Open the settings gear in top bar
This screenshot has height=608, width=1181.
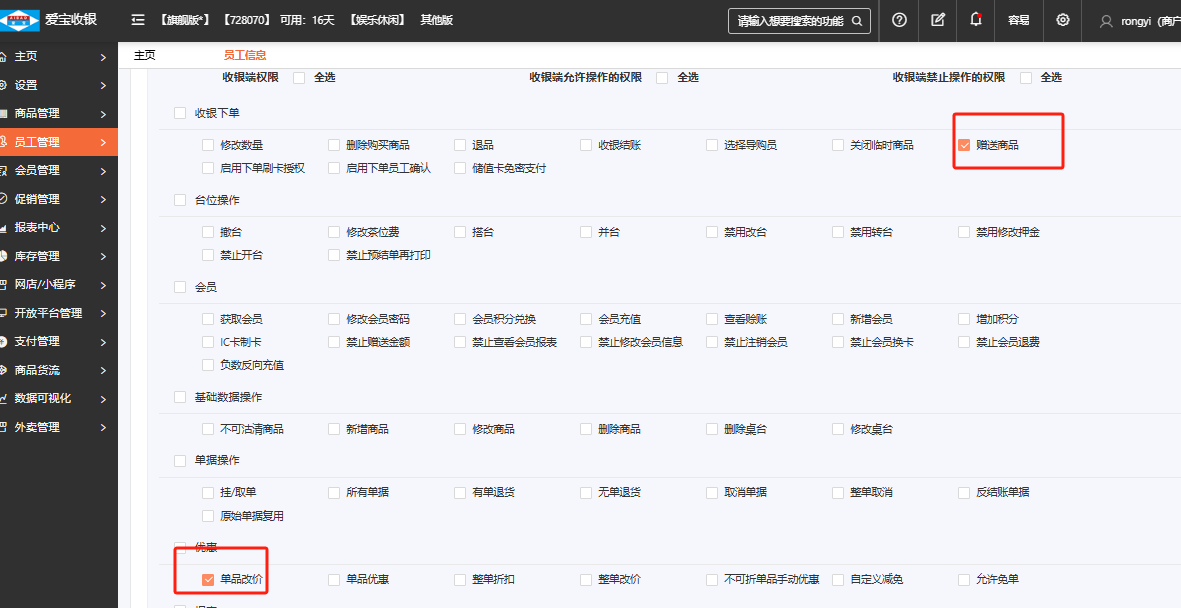[1062, 20]
